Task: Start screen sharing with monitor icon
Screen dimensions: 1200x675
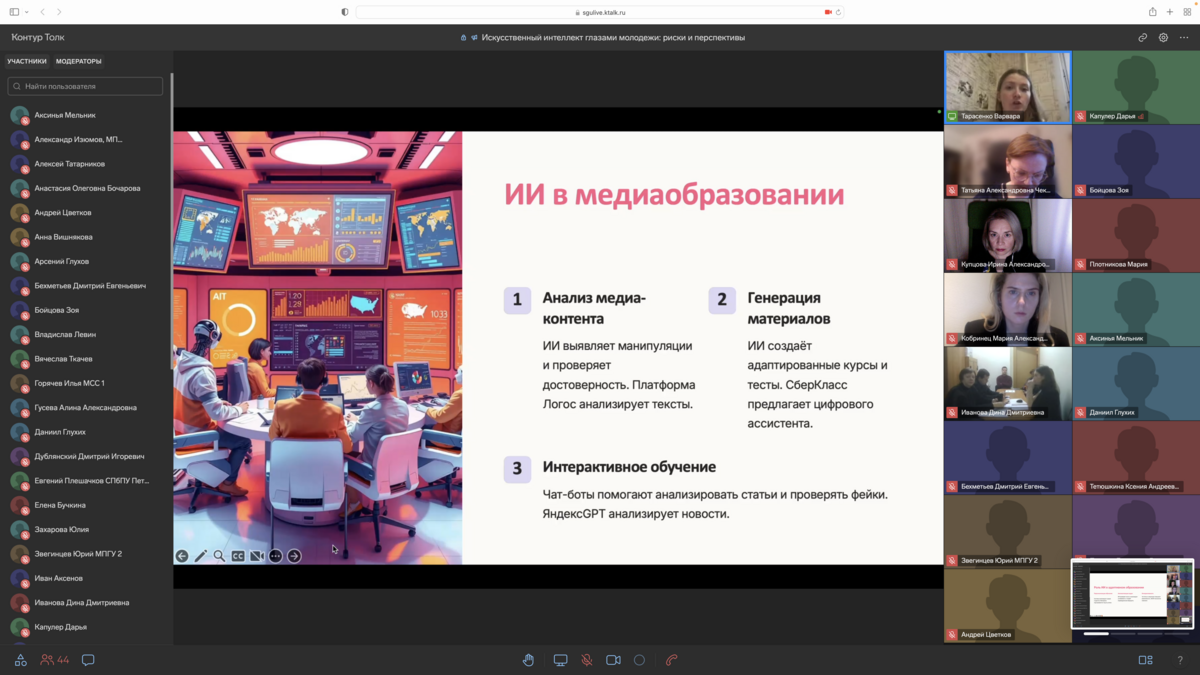Action: tap(560, 660)
